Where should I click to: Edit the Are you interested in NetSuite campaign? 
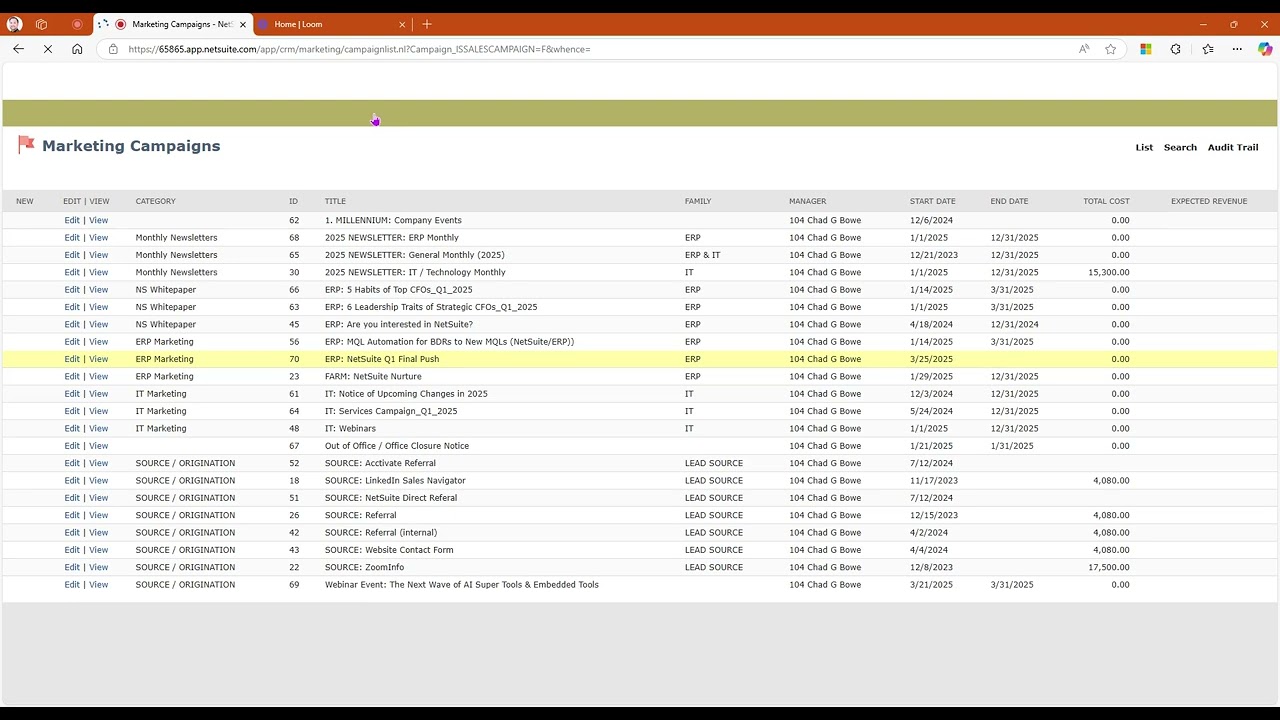pos(72,324)
